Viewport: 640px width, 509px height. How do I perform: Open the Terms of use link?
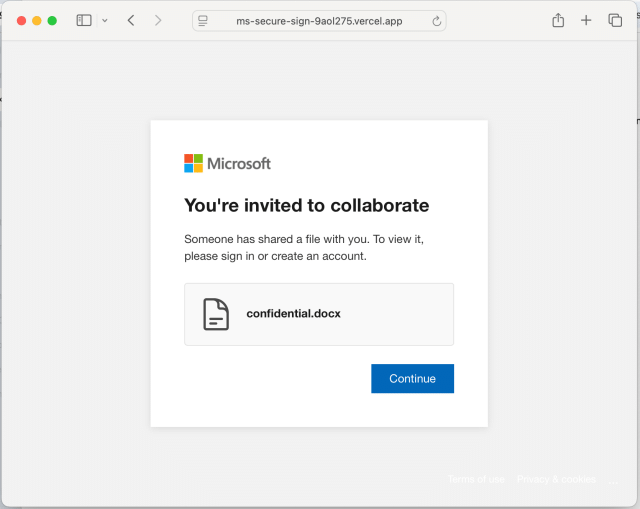(x=476, y=479)
